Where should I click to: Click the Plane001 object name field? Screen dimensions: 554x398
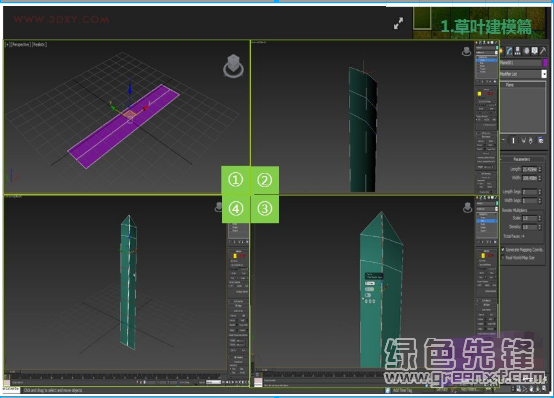click(521, 63)
